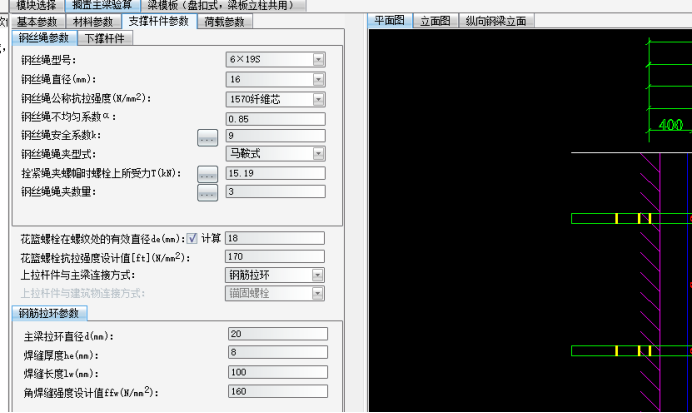This screenshot has height=413, width=692.
Task: Show the 平面图 view tab
Action: (x=390, y=20)
